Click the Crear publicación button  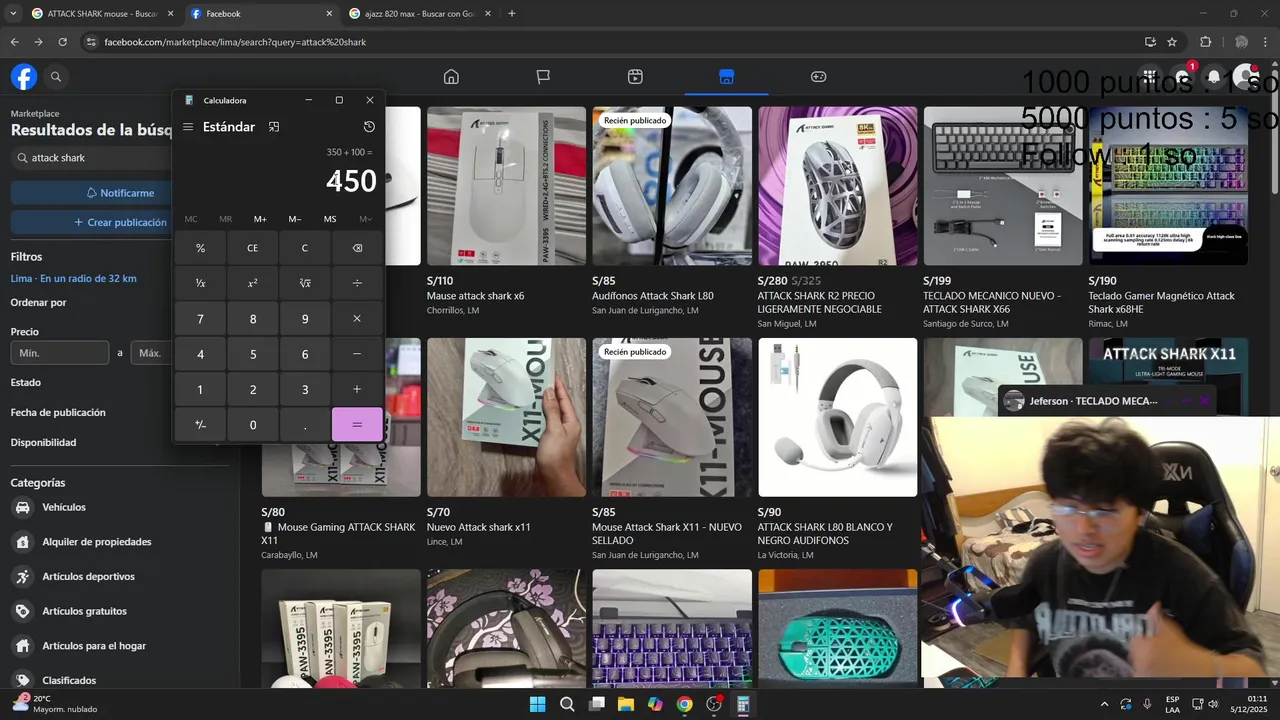(120, 222)
